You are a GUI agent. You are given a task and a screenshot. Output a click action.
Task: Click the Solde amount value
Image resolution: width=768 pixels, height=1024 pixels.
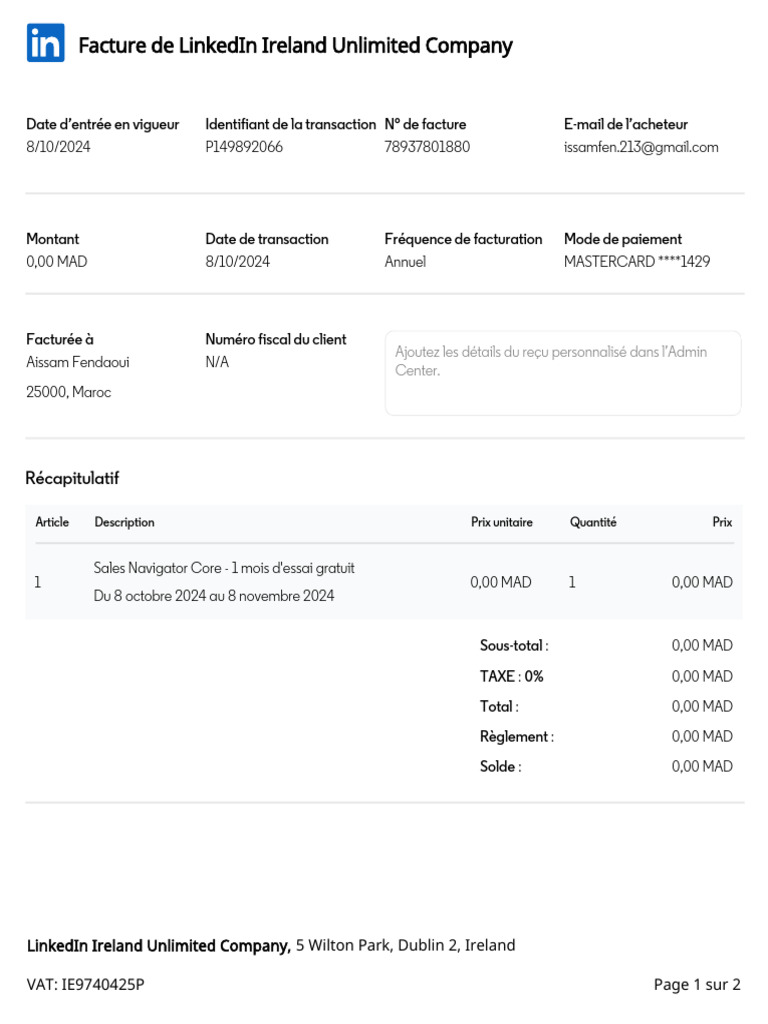(x=702, y=767)
